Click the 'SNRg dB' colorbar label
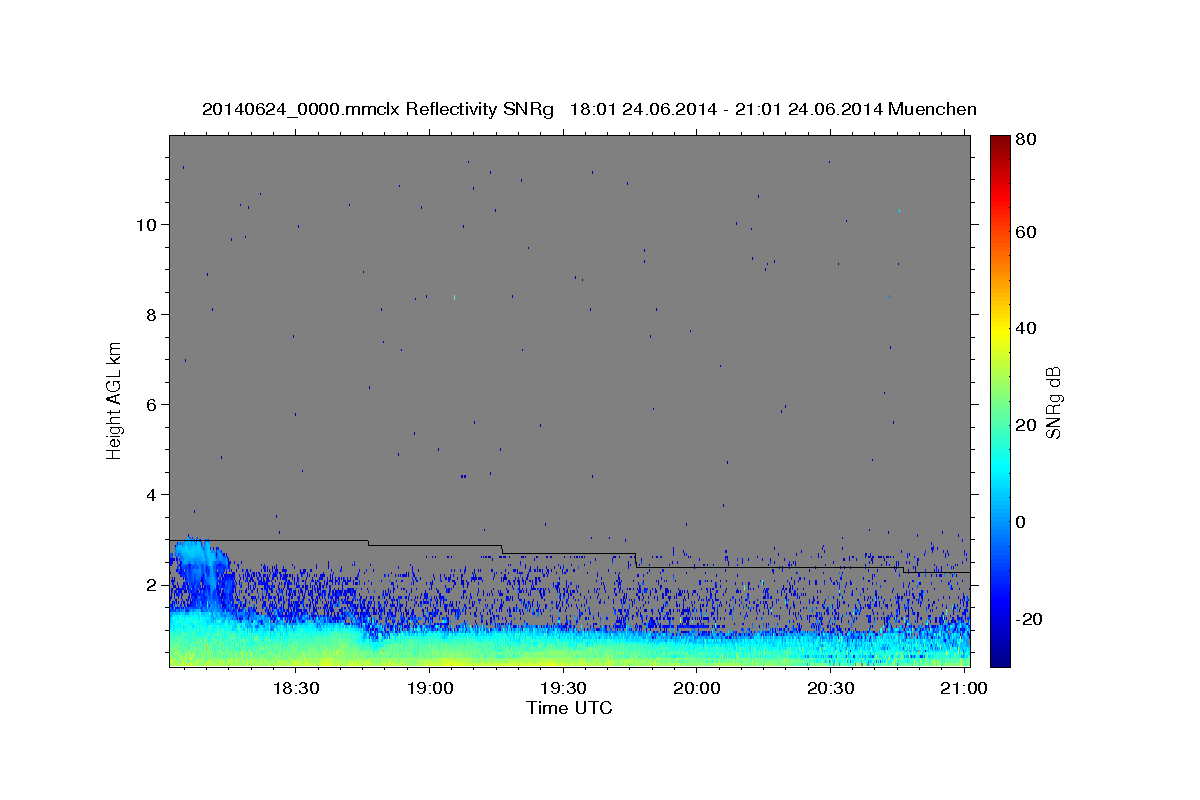The height and width of the screenshot is (800, 1200). tap(1052, 402)
